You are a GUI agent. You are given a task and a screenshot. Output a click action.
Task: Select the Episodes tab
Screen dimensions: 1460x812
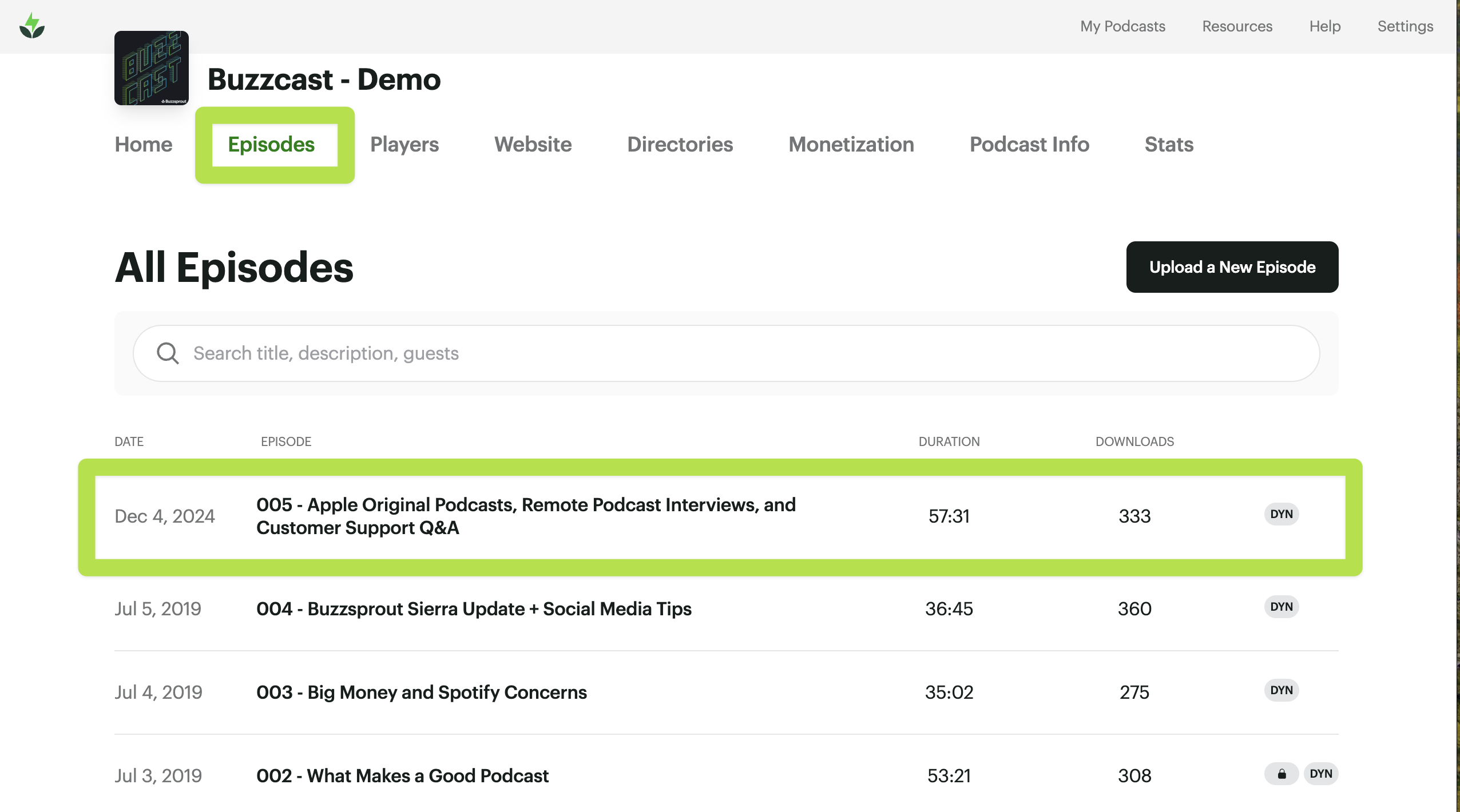pyautogui.click(x=271, y=144)
